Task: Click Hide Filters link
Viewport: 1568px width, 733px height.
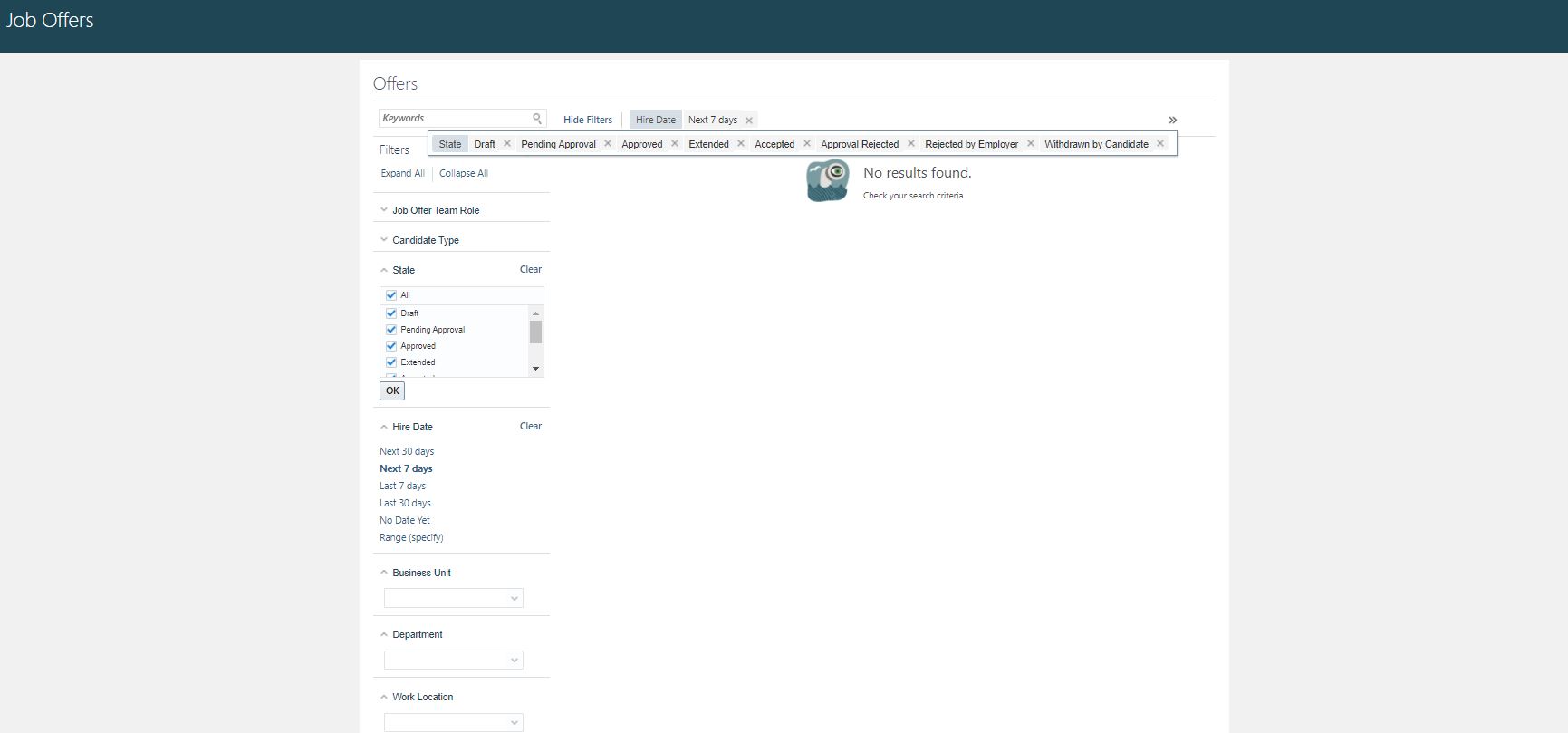Action: click(588, 120)
